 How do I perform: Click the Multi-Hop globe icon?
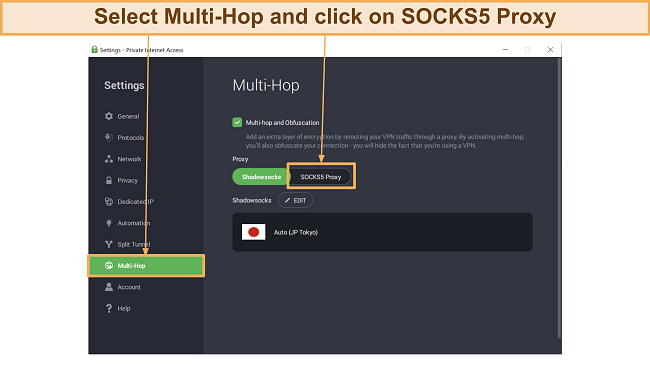[109, 266]
